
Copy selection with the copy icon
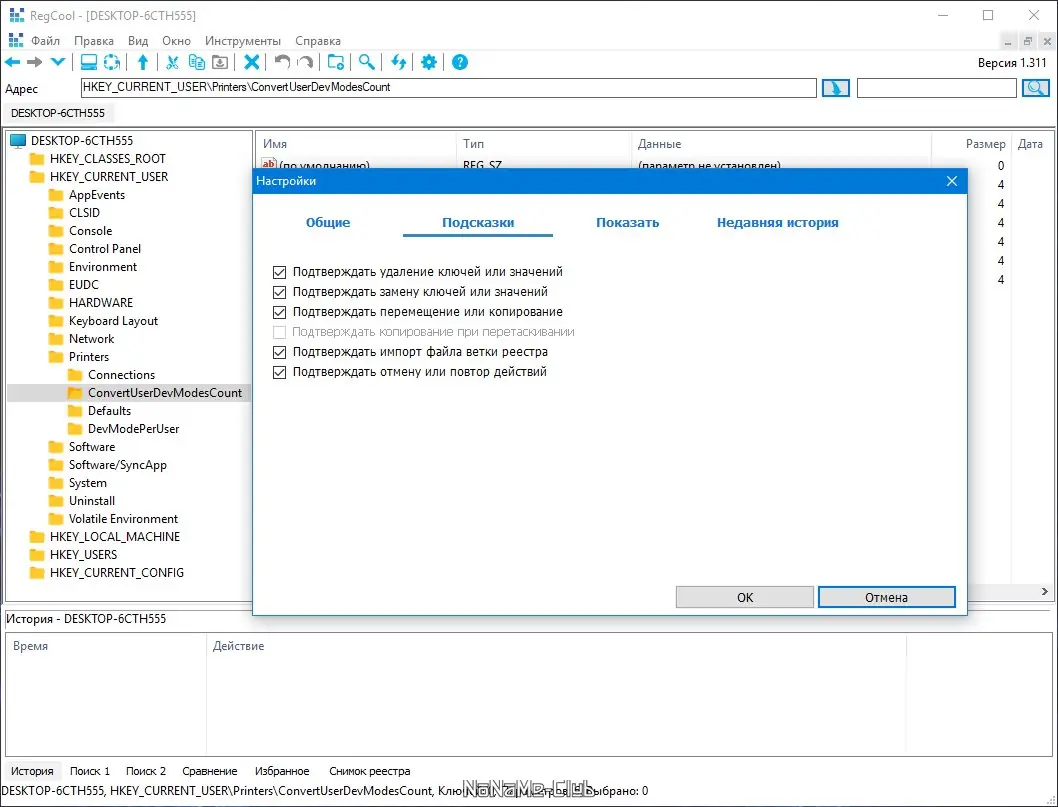[196, 62]
